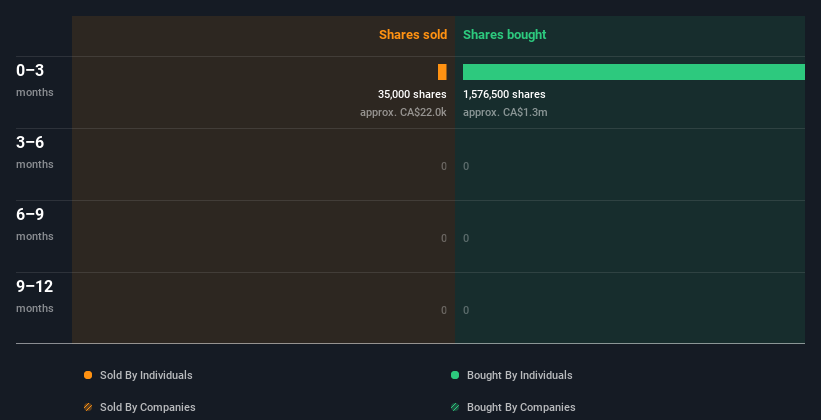Click the 1,576,500 shares bought value

tap(504, 94)
